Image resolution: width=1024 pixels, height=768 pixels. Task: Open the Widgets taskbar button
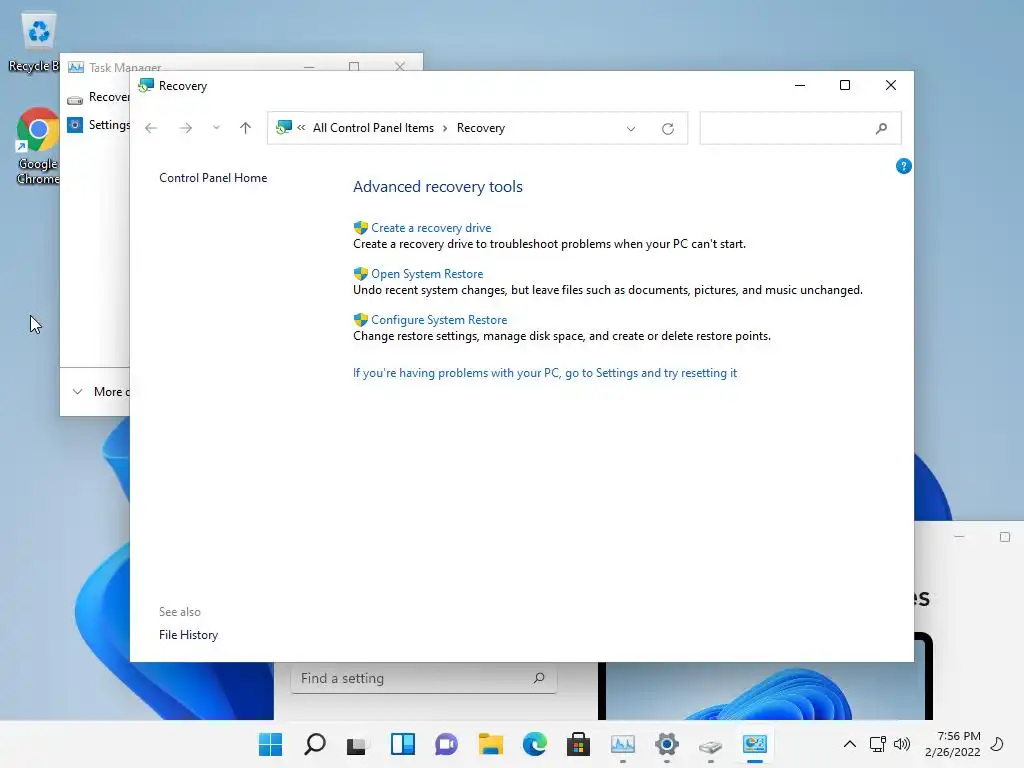(x=402, y=744)
